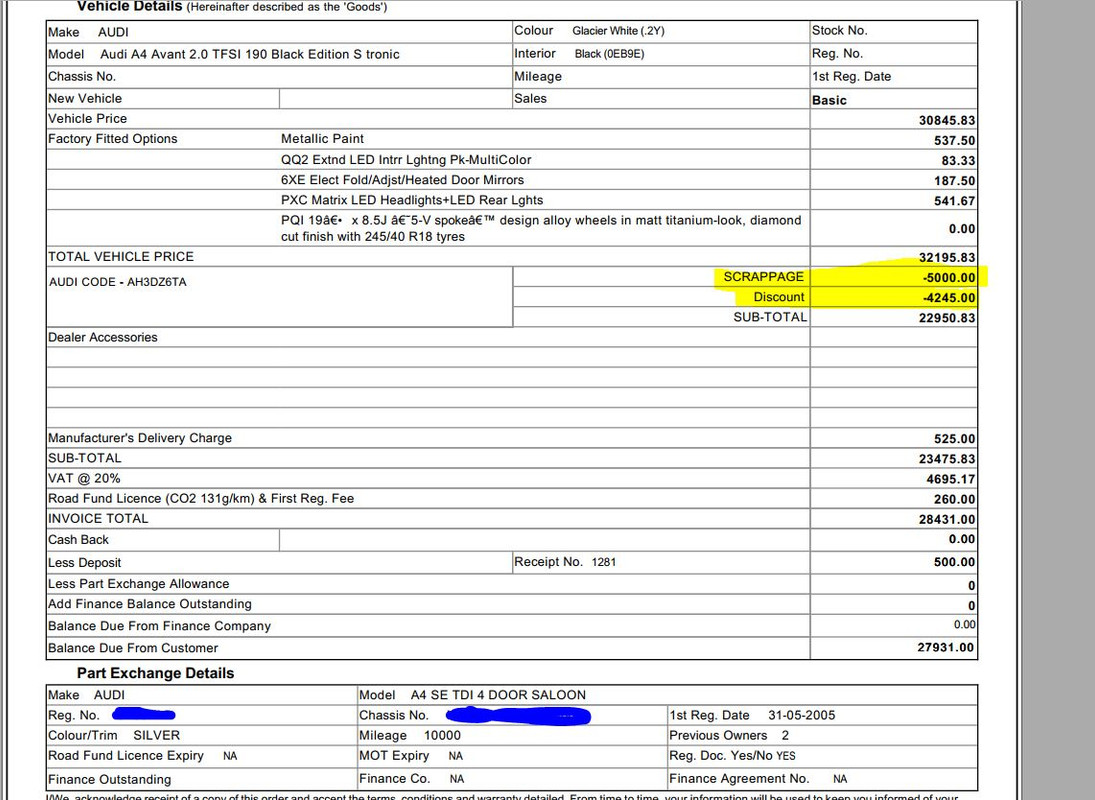Click the Interior Black (0EB9E) text
The height and width of the screenshot is (800, 1095).
pos(579,54)
